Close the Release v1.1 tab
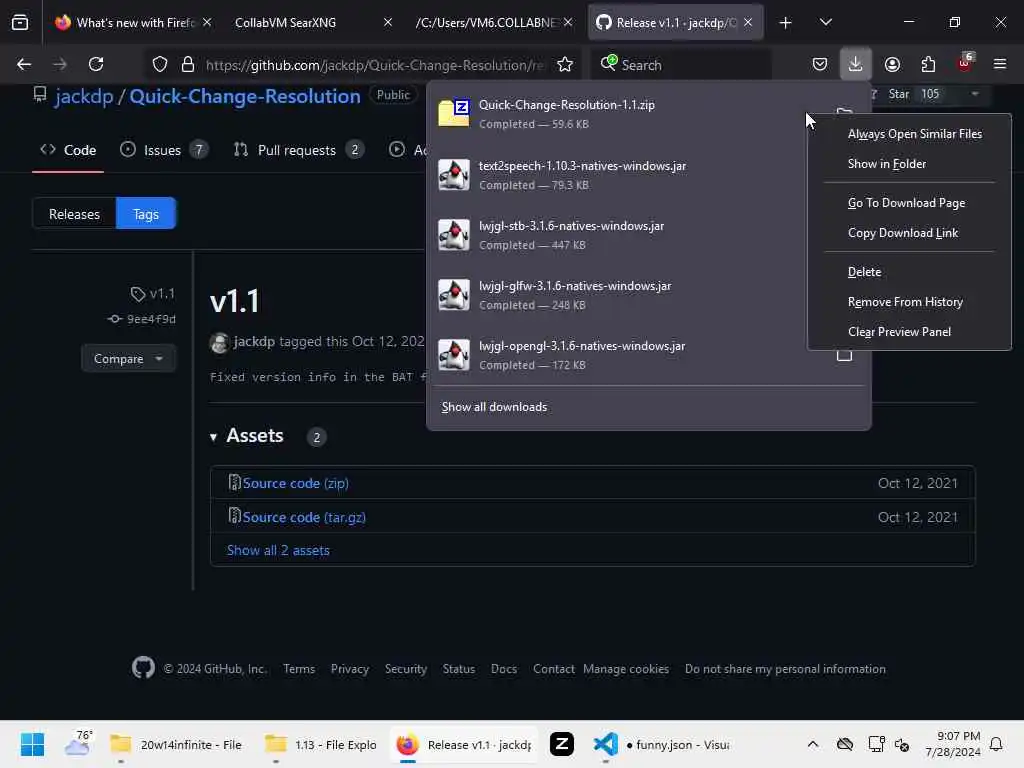This screenshot has width=1024, height=768. tap(748, 22)
